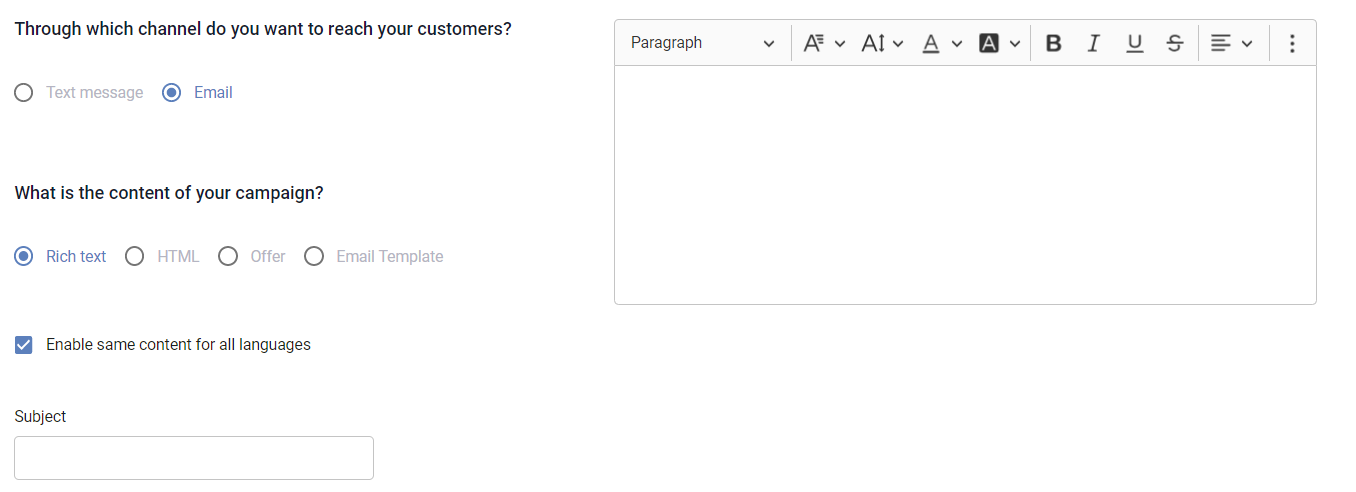
Task: Select the Email Template content option
Action: (x=314, y=257)
